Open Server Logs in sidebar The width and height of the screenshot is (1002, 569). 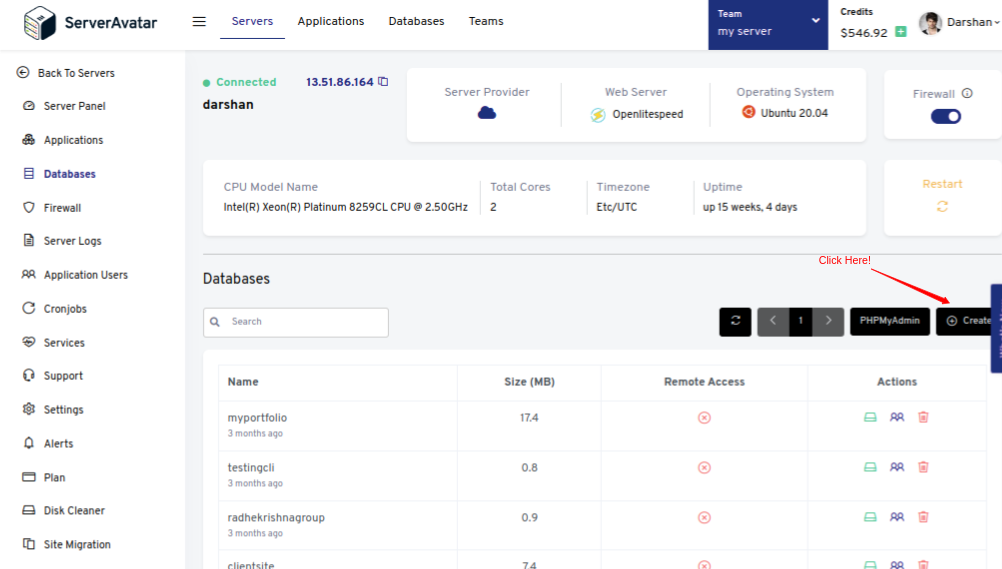62,241
